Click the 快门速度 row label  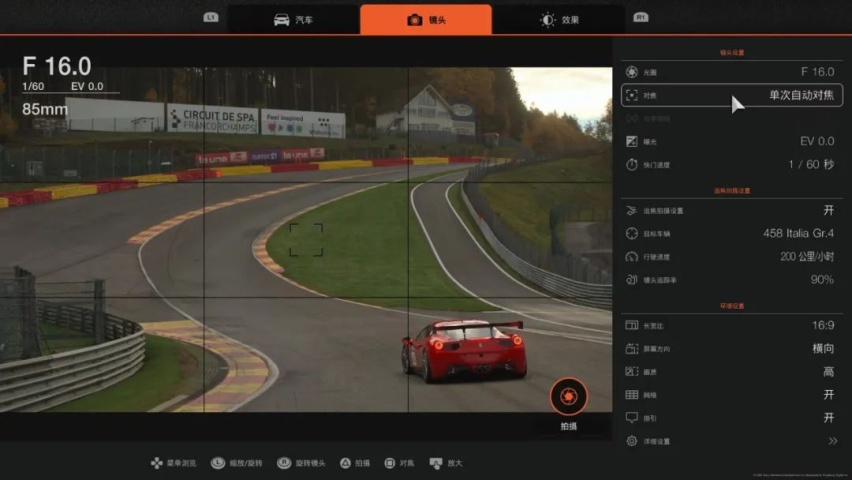click(656, 165)
